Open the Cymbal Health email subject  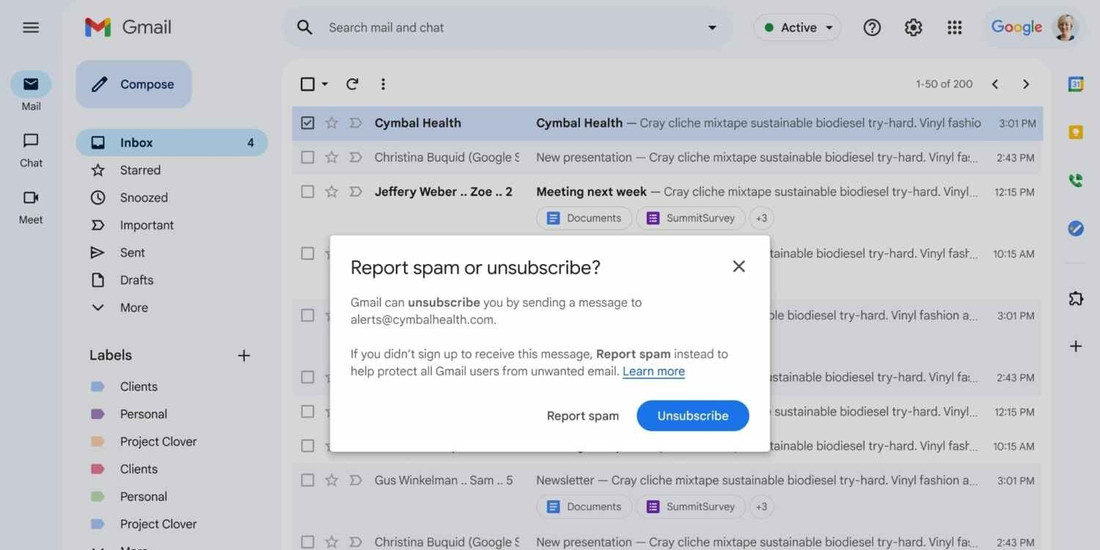(579, 123)
